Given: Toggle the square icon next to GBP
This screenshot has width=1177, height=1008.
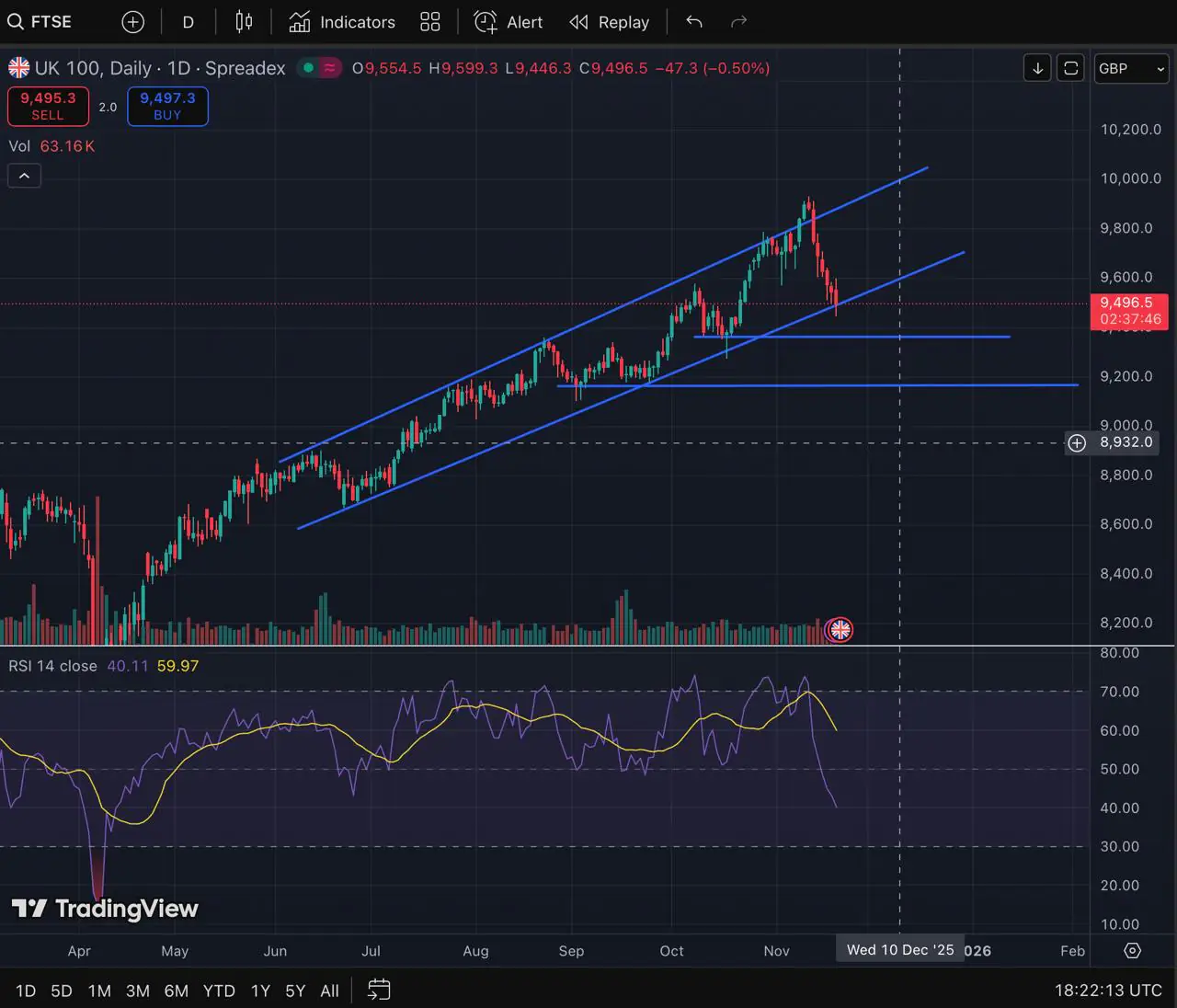Looking at the screenshot, I should (x=1071, y=68).
